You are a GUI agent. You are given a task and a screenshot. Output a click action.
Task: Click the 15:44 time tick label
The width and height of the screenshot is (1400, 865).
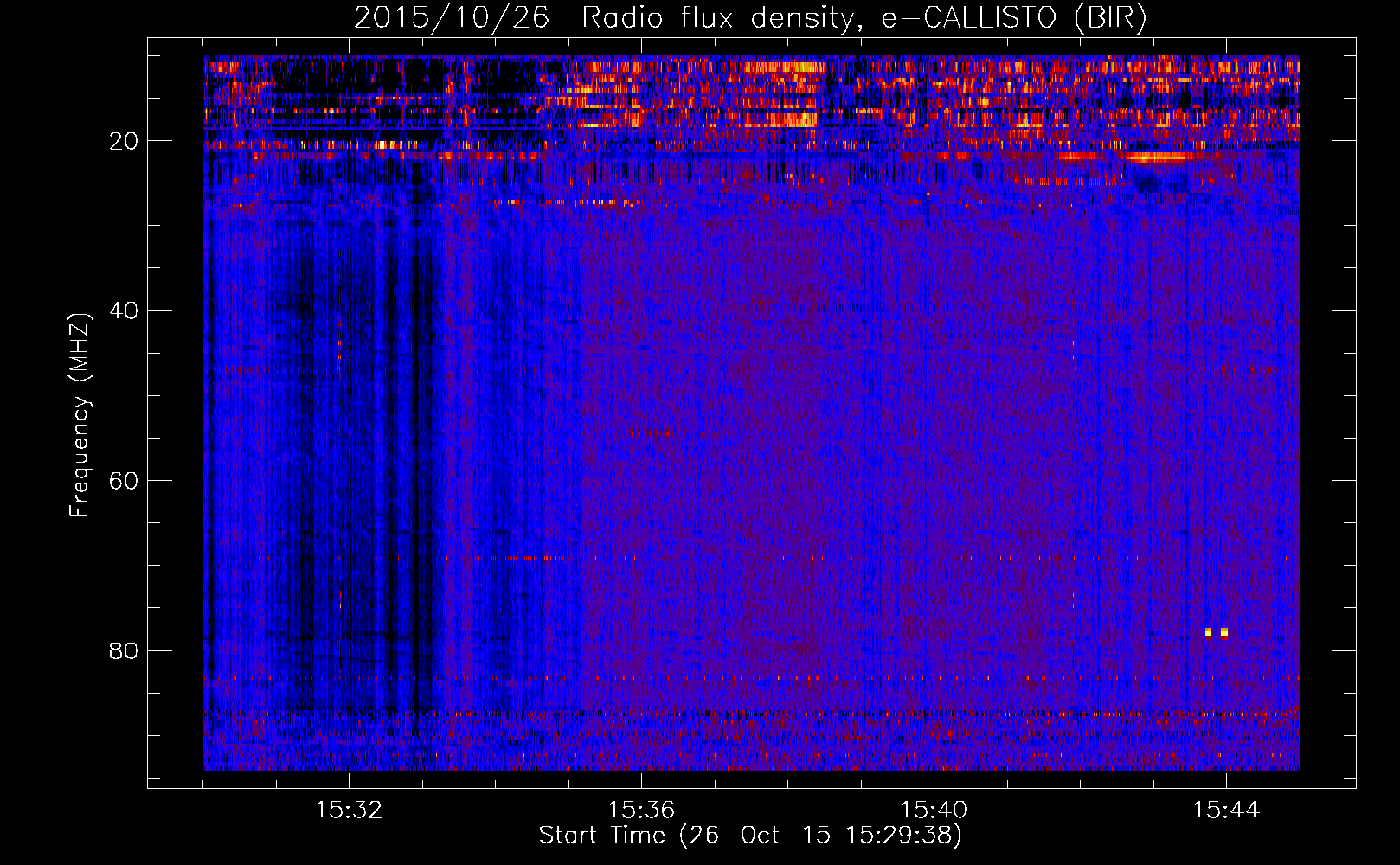pyautogui.click(x=1226, y=811)
